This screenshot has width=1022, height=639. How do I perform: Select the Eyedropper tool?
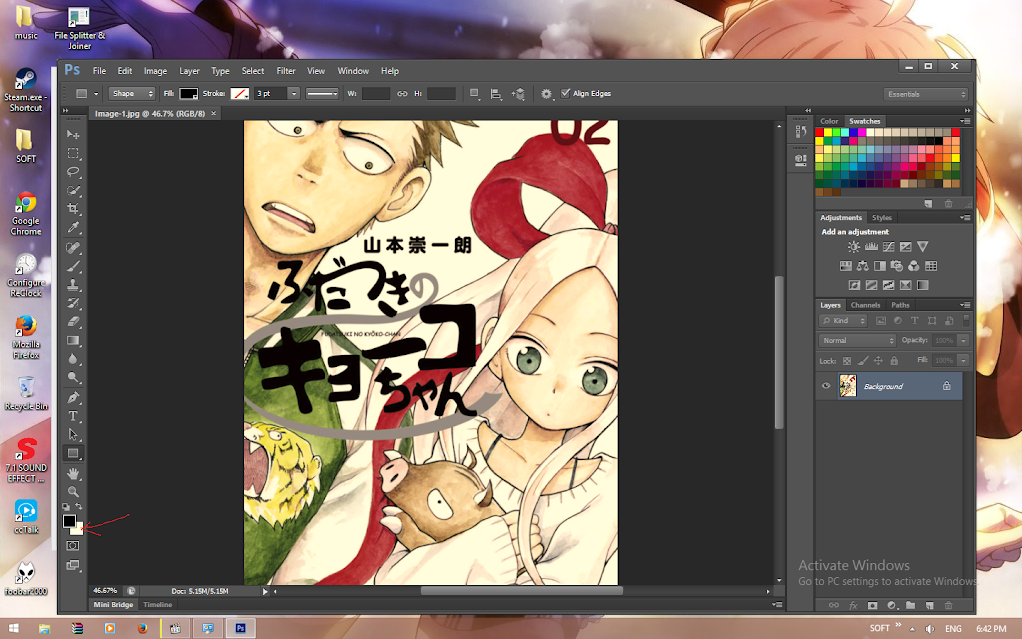pos(73,228)
